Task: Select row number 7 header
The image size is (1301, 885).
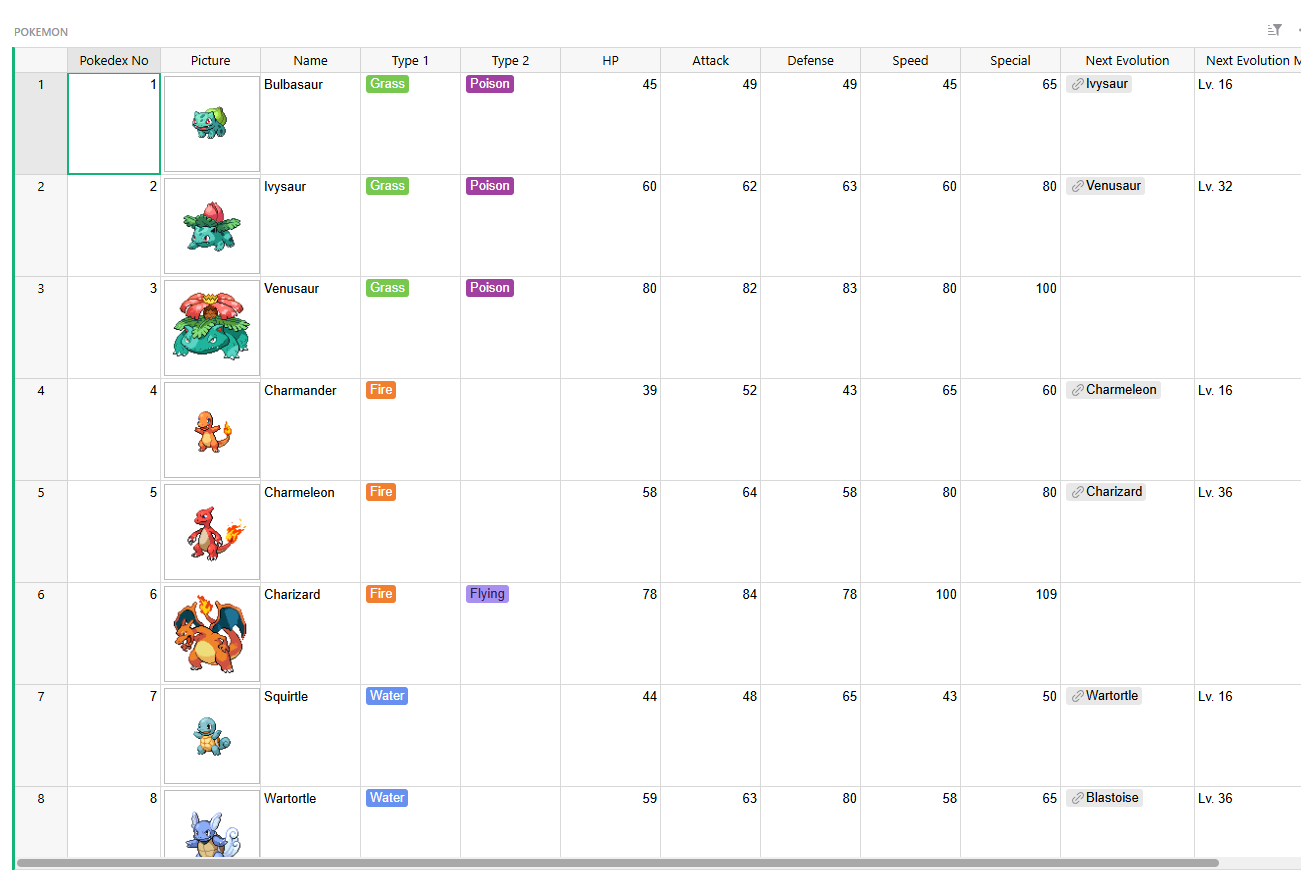Action: [x=41, y=736]
